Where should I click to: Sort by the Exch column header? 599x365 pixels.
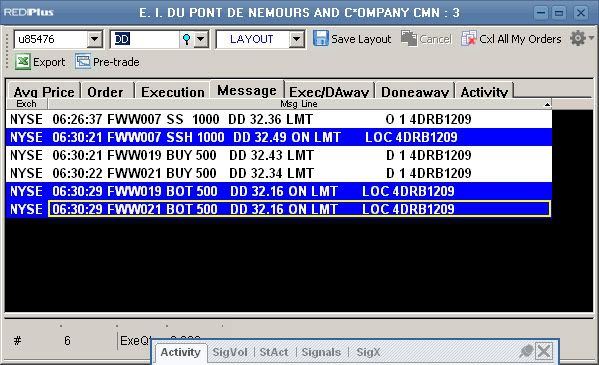(x=26, y=104)
